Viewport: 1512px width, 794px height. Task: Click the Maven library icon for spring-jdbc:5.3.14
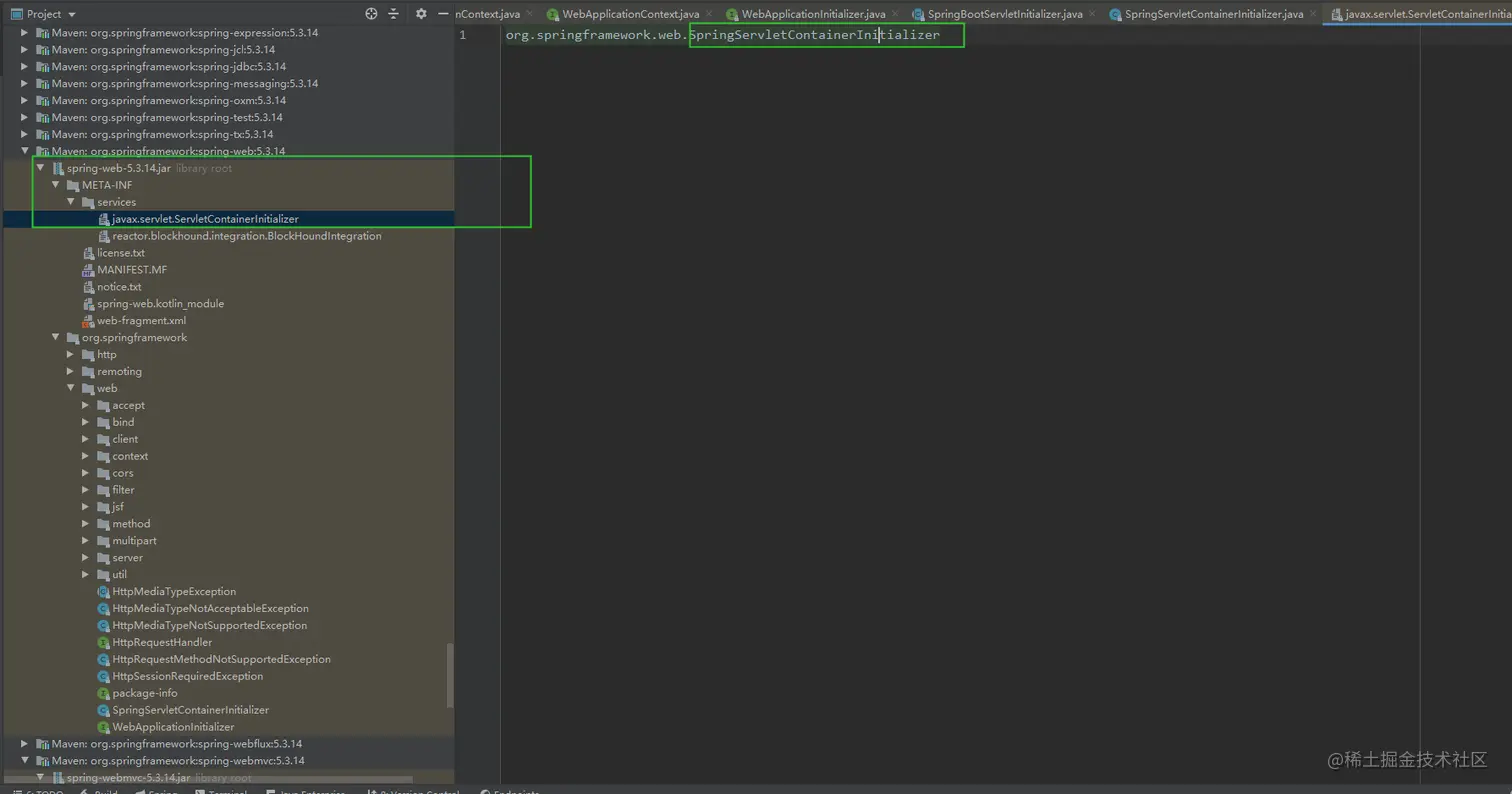pyautogui.click(x=42, y=66)
